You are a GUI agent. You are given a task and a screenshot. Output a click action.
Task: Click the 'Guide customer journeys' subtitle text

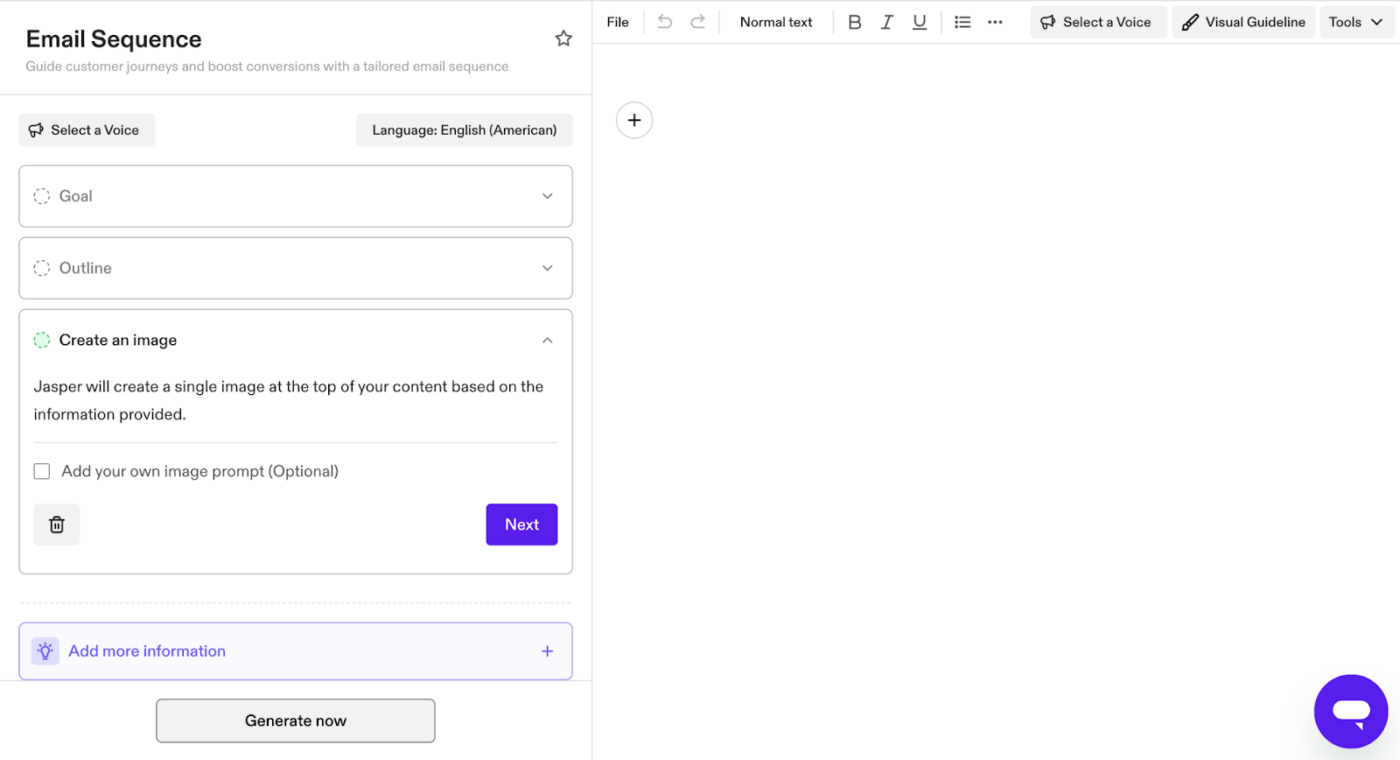coord(267,67)
